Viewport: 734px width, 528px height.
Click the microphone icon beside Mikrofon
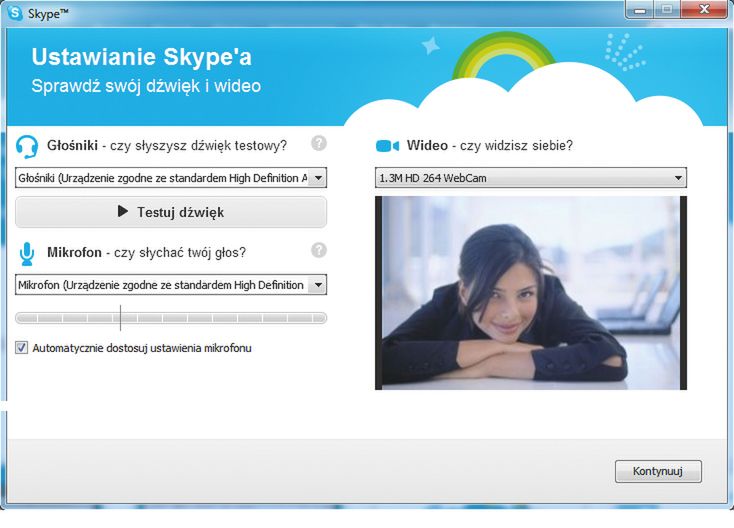pyautogui.click(x=27, y=254)
